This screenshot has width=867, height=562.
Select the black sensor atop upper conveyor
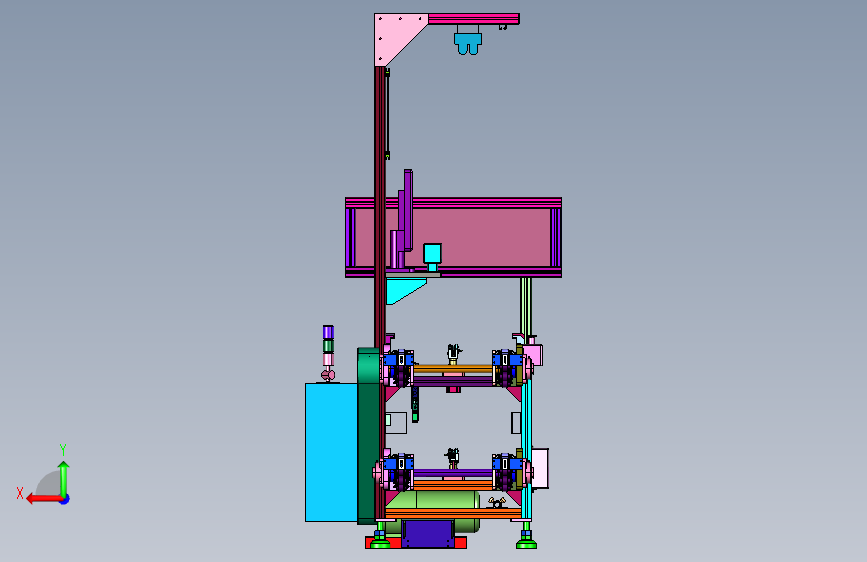(x=453, y=352)
